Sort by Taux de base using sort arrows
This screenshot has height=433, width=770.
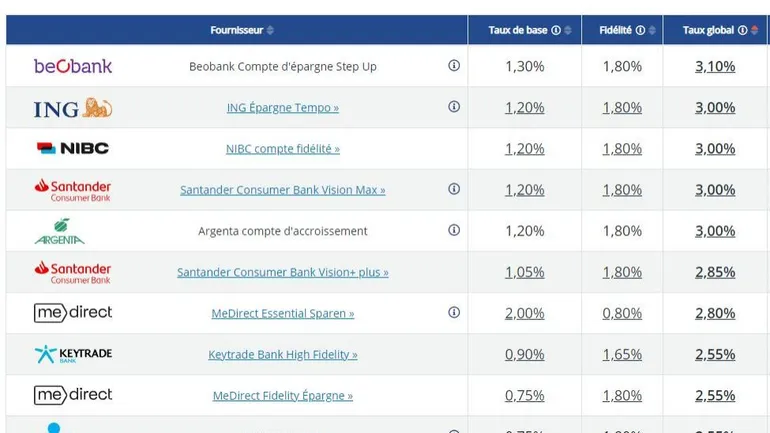coord(569,30)
